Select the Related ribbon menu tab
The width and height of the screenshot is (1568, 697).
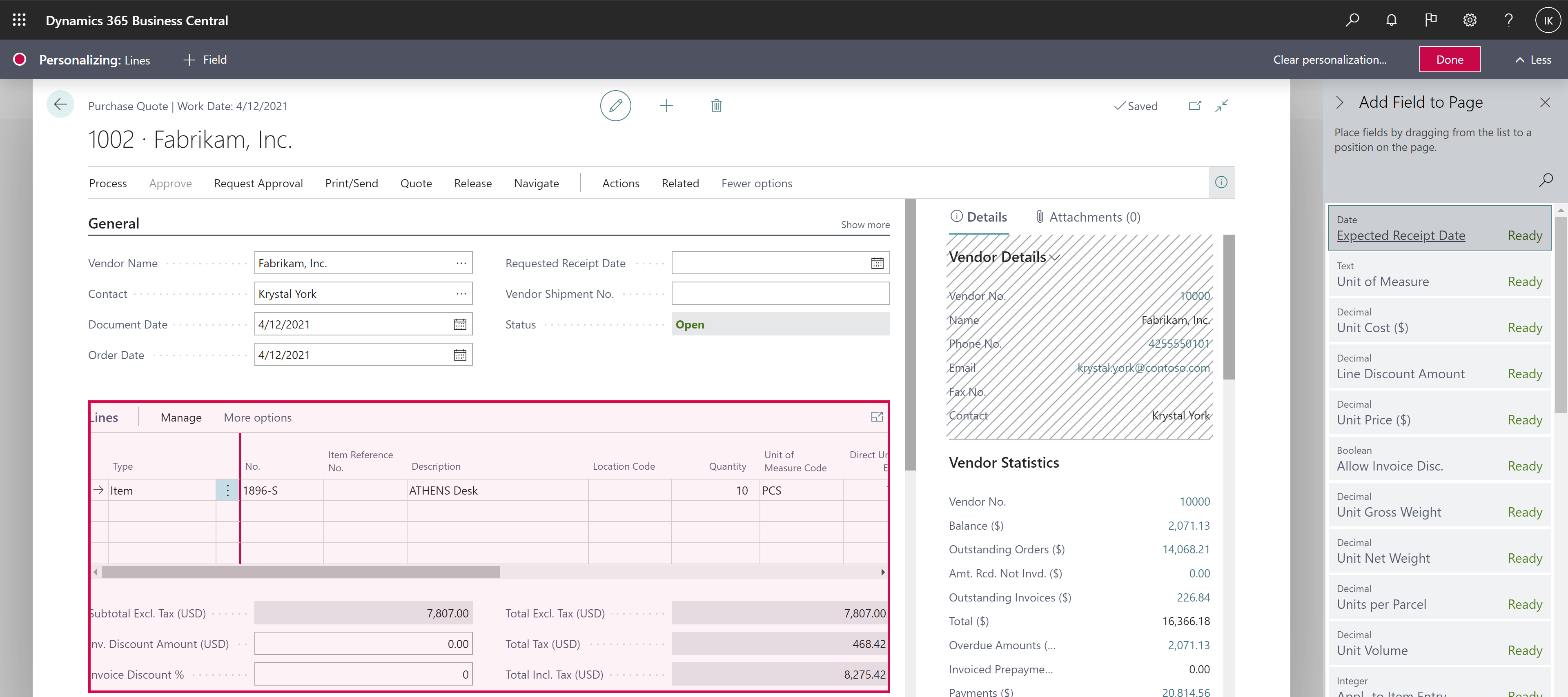[680, 183]
